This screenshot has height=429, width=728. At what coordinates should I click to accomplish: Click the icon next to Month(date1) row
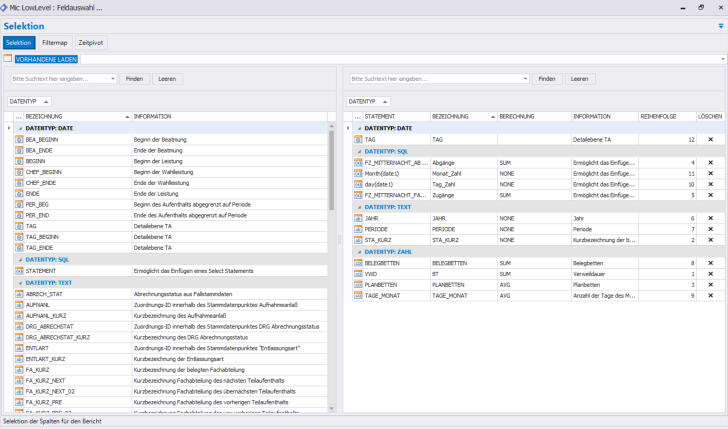pos(357,173)
